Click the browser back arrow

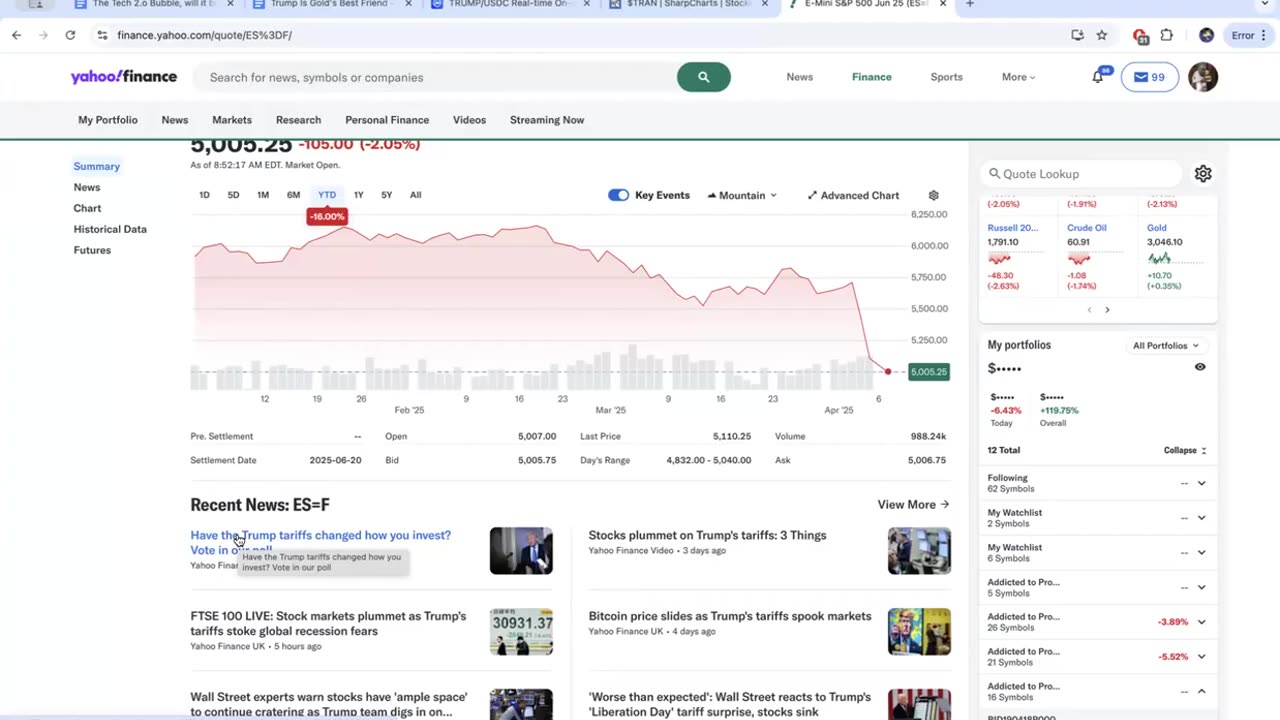tap(17, 35)
